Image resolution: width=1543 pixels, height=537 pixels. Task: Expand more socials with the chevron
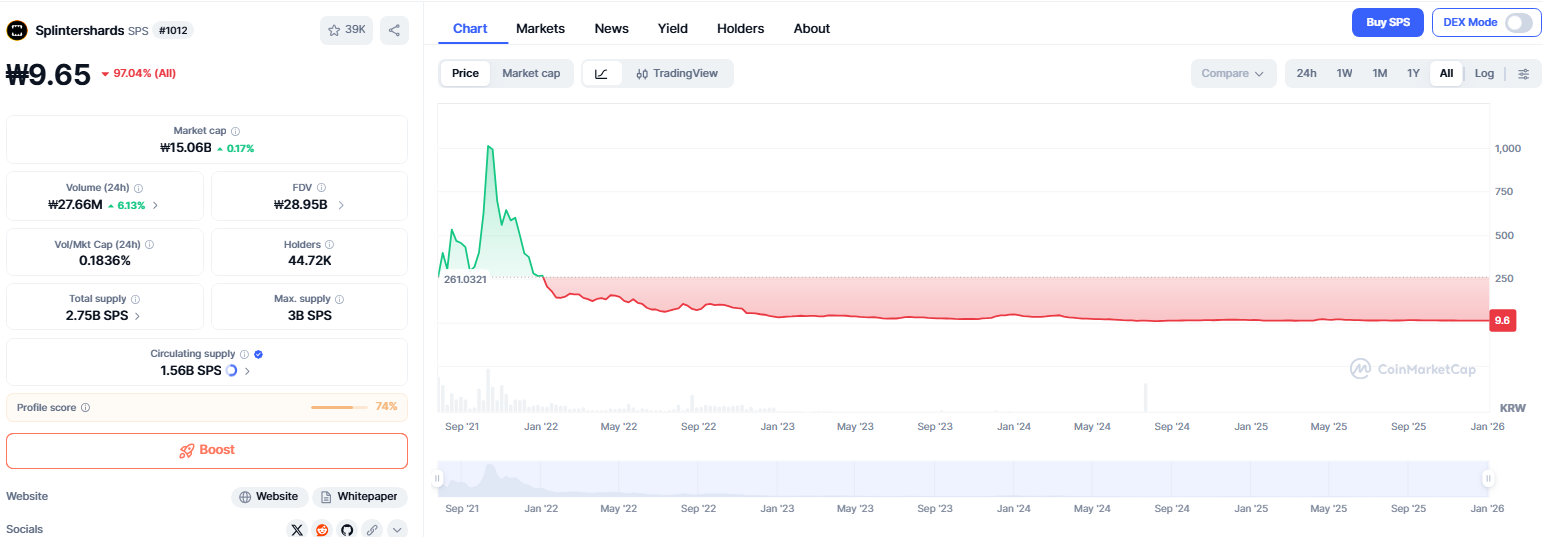point(397,530)
